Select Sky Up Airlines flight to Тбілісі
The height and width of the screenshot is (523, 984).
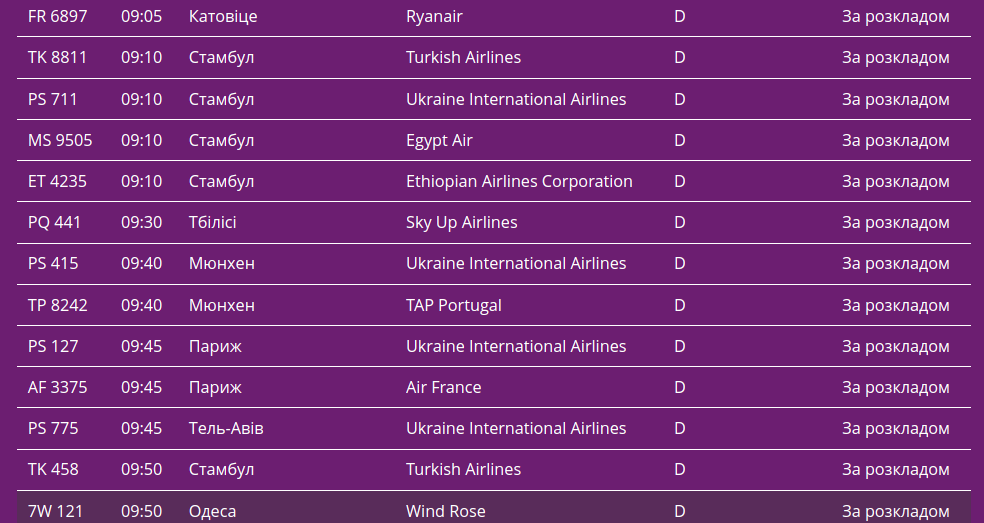click(461, 222)
